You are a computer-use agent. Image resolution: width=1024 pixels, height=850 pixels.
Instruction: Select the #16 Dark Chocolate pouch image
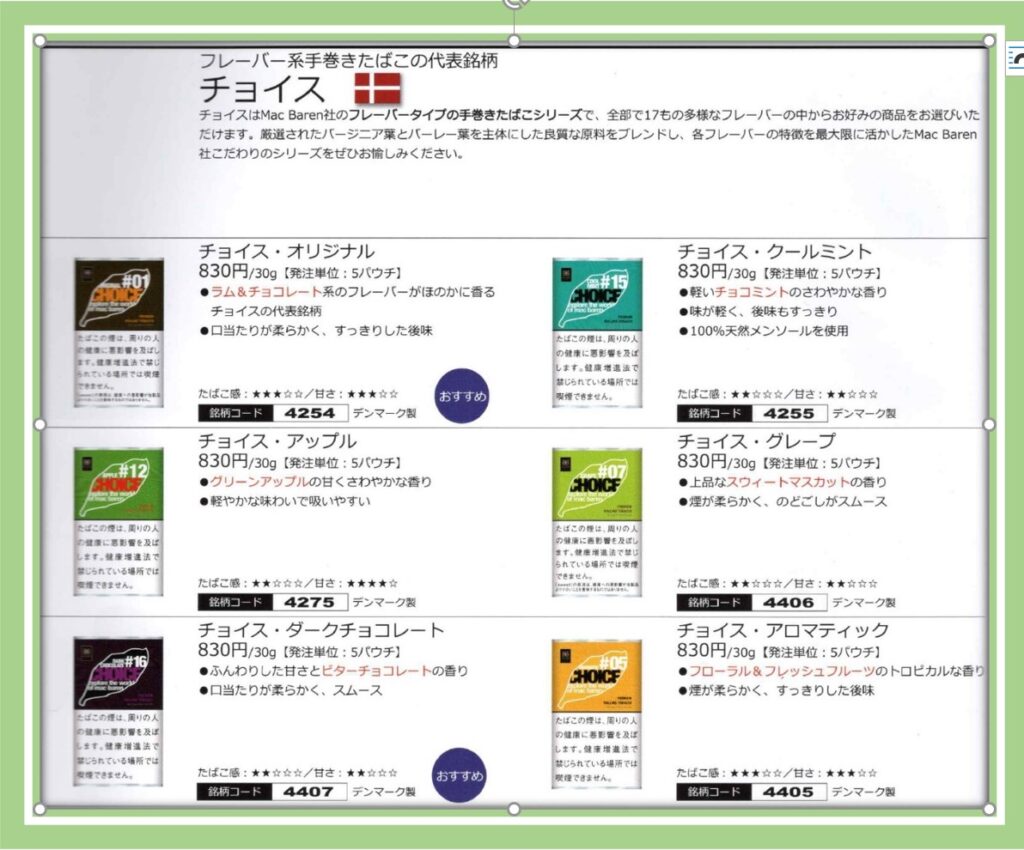tap(118, 711)
